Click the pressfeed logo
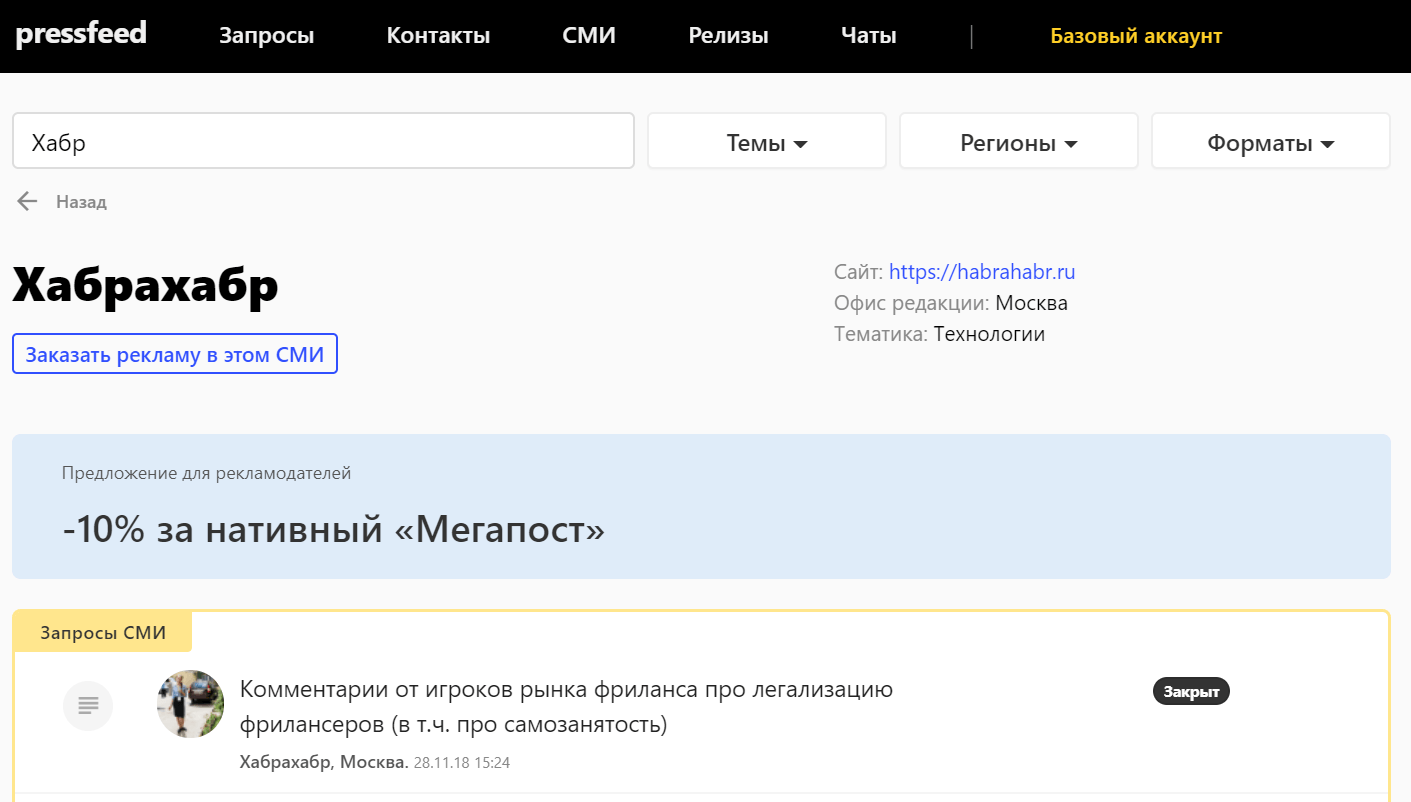 tap(81, 34)
